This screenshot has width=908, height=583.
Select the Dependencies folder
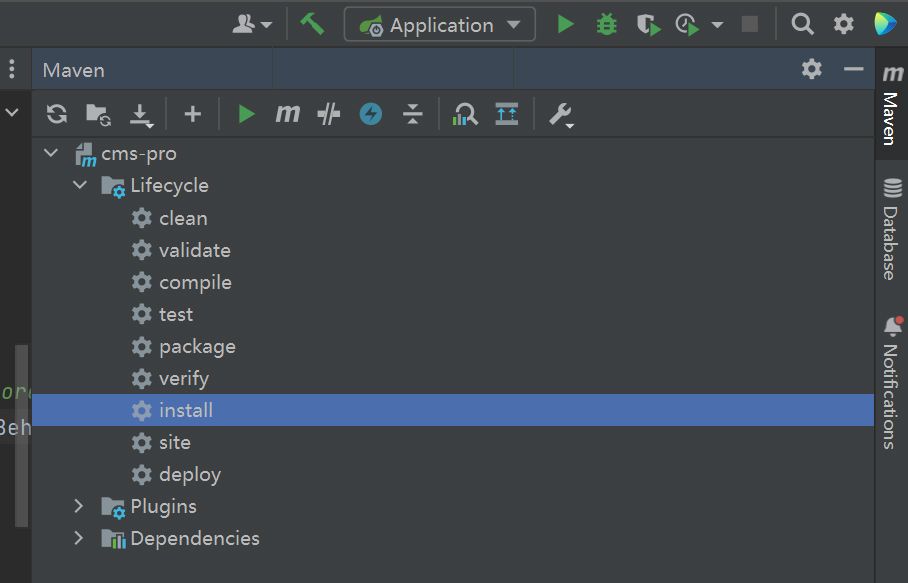coord(195,538)
